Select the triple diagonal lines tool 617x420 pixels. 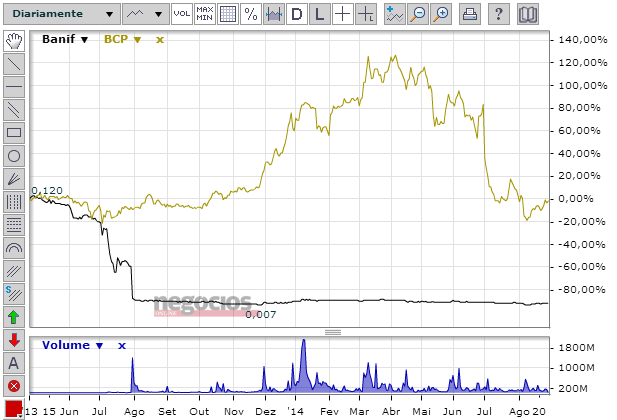(14, 271)
